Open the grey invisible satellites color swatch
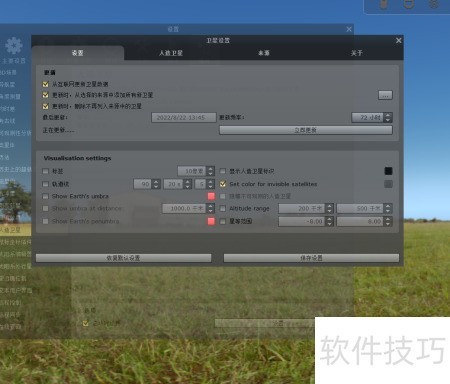 [388, 184]
